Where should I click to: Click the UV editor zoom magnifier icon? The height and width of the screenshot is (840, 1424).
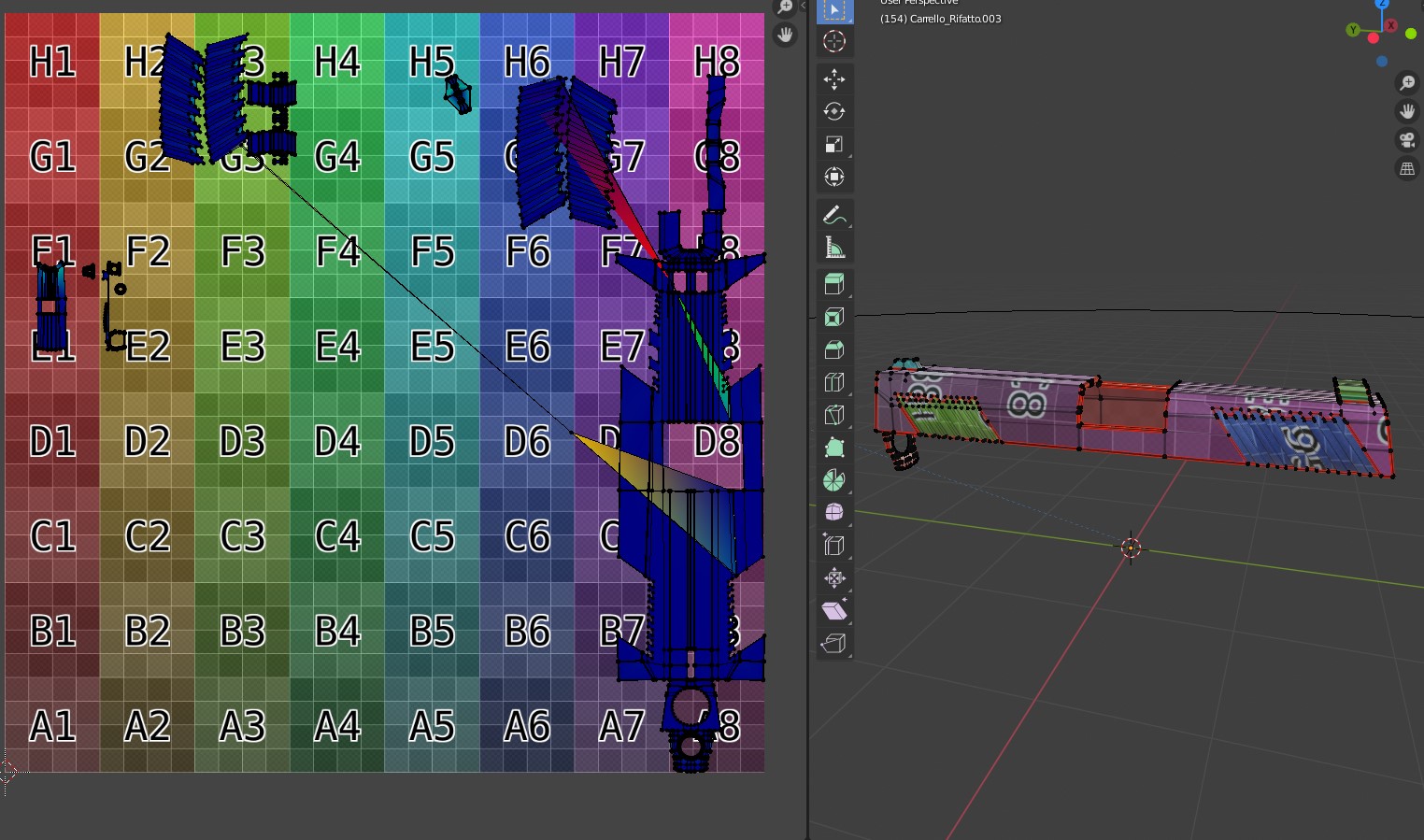[x=785, y=7]
